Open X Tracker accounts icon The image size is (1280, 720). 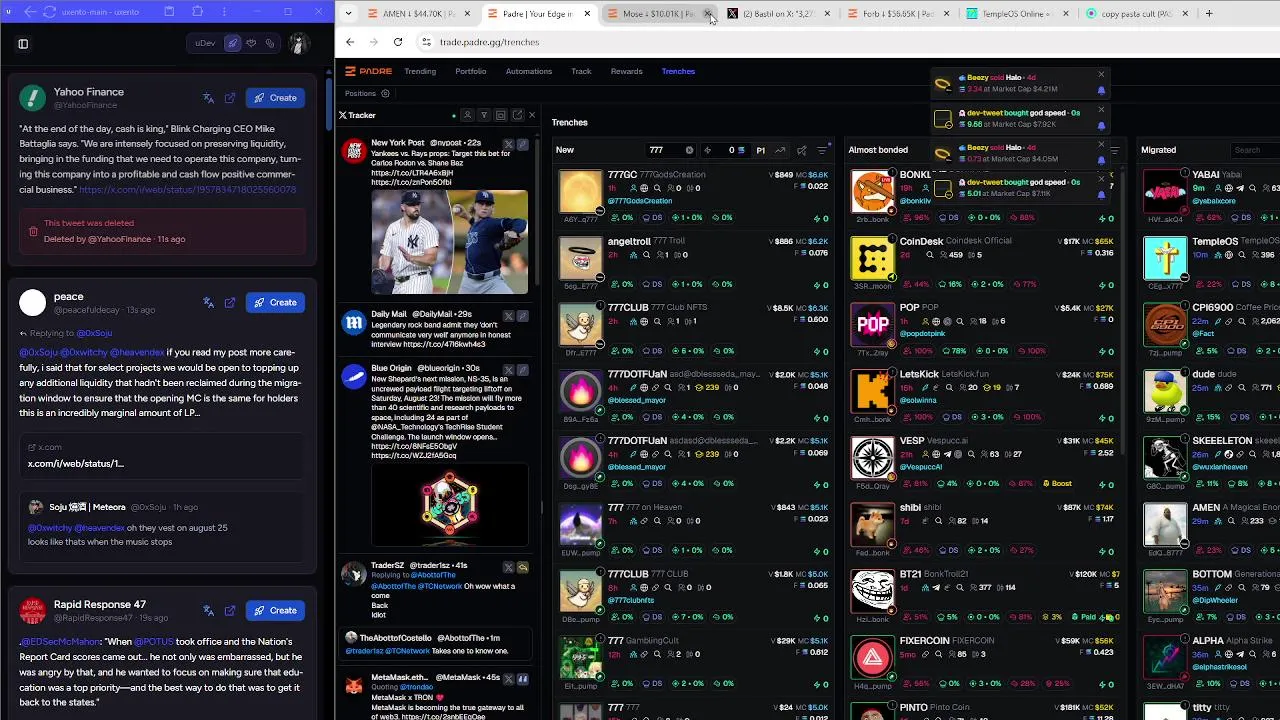pyautogui.click(x=467, y=115)
